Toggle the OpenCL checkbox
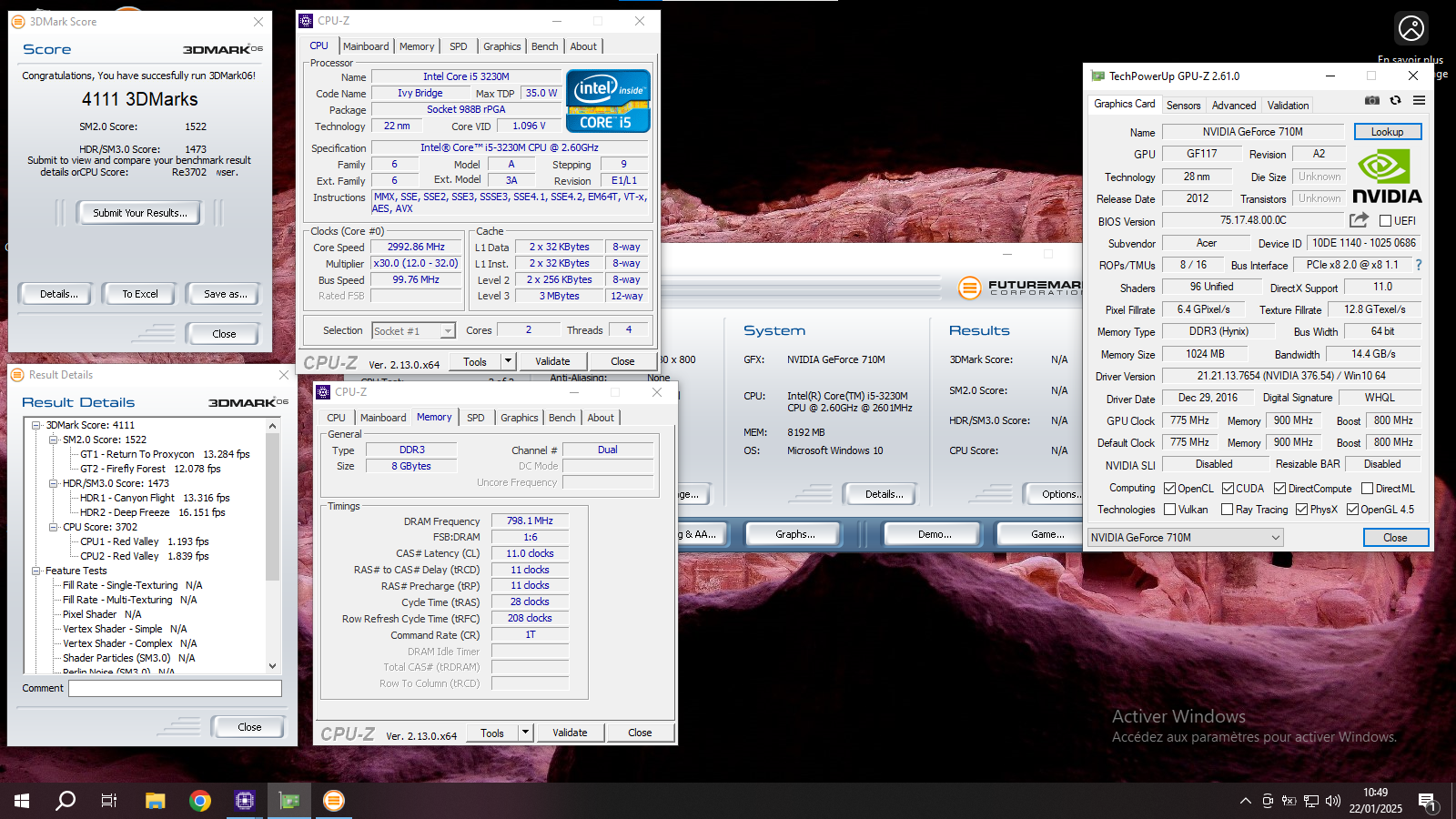Screen dimensions: 1456x819 tap(1170, 489)
